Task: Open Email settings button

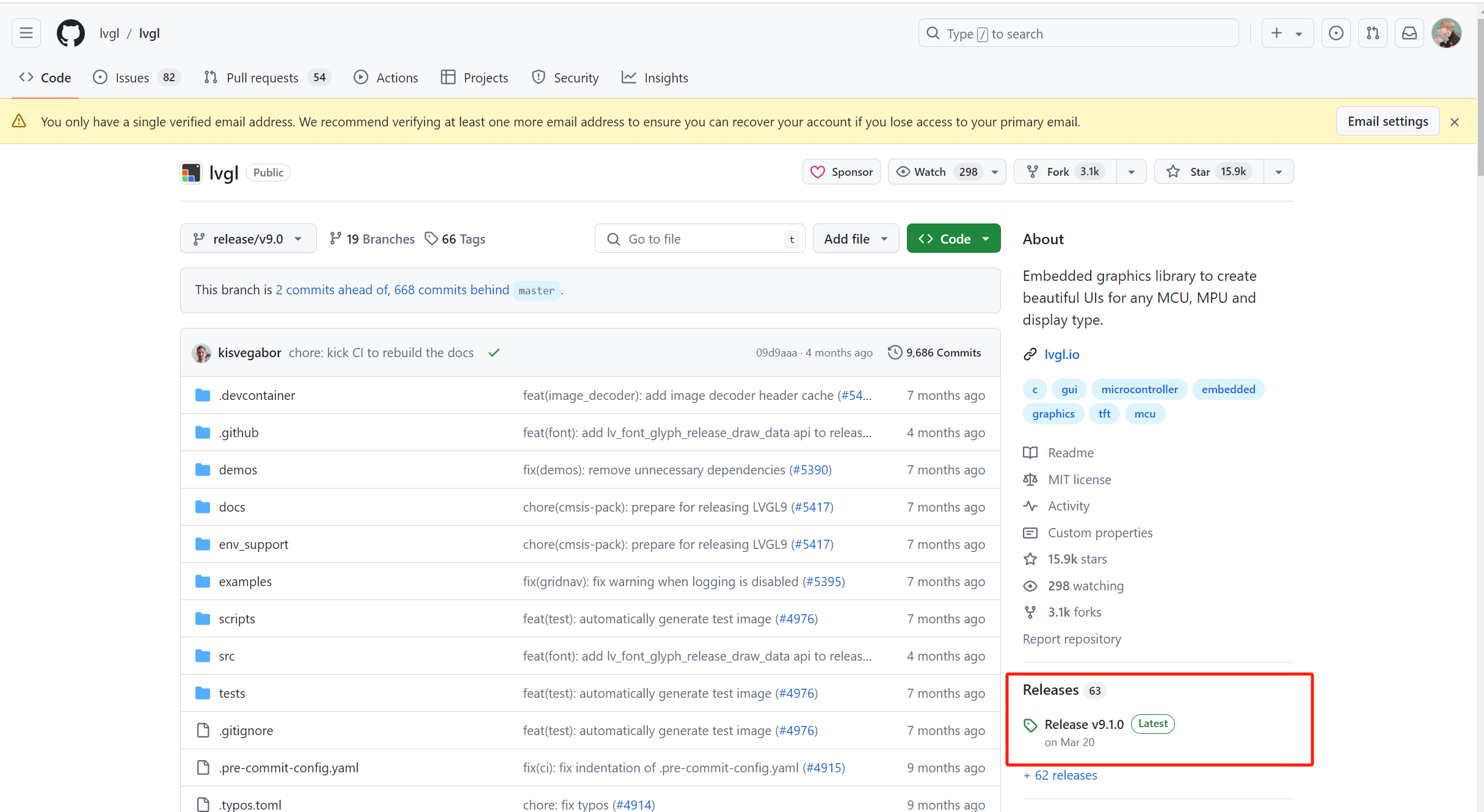Action: click(1387, 121)
